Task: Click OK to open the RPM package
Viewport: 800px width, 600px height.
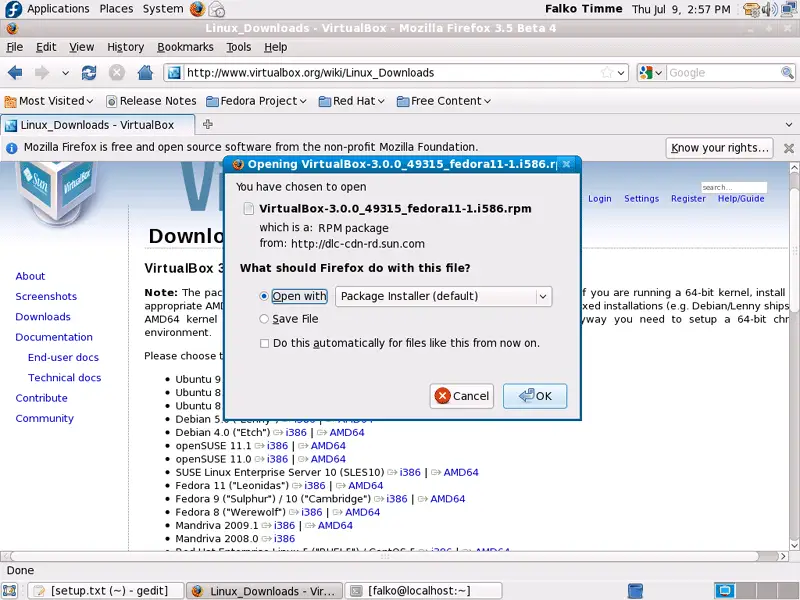Action: tap(535, 396)
